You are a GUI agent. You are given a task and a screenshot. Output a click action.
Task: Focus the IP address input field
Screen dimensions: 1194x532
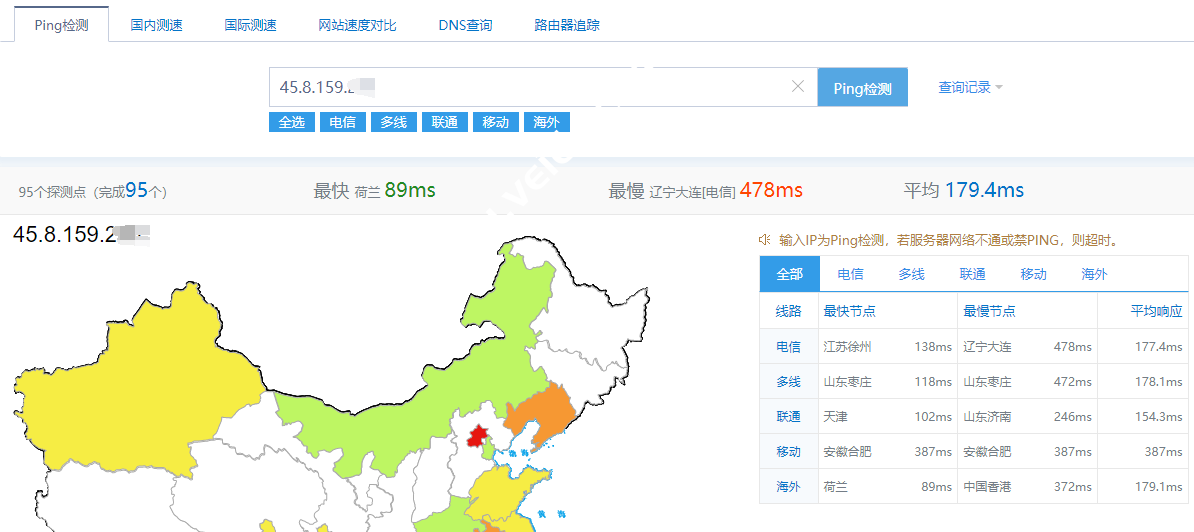point(543,88)
